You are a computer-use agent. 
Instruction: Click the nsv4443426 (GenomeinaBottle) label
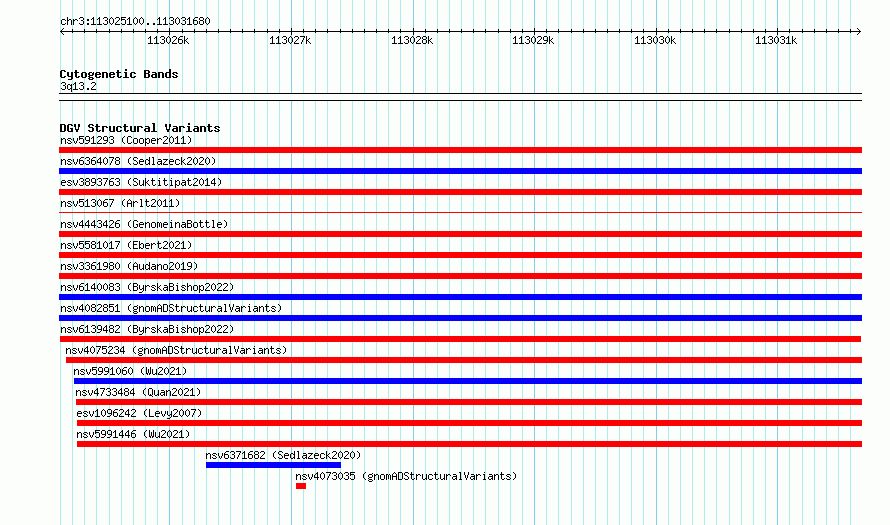(x=144, y=224)
